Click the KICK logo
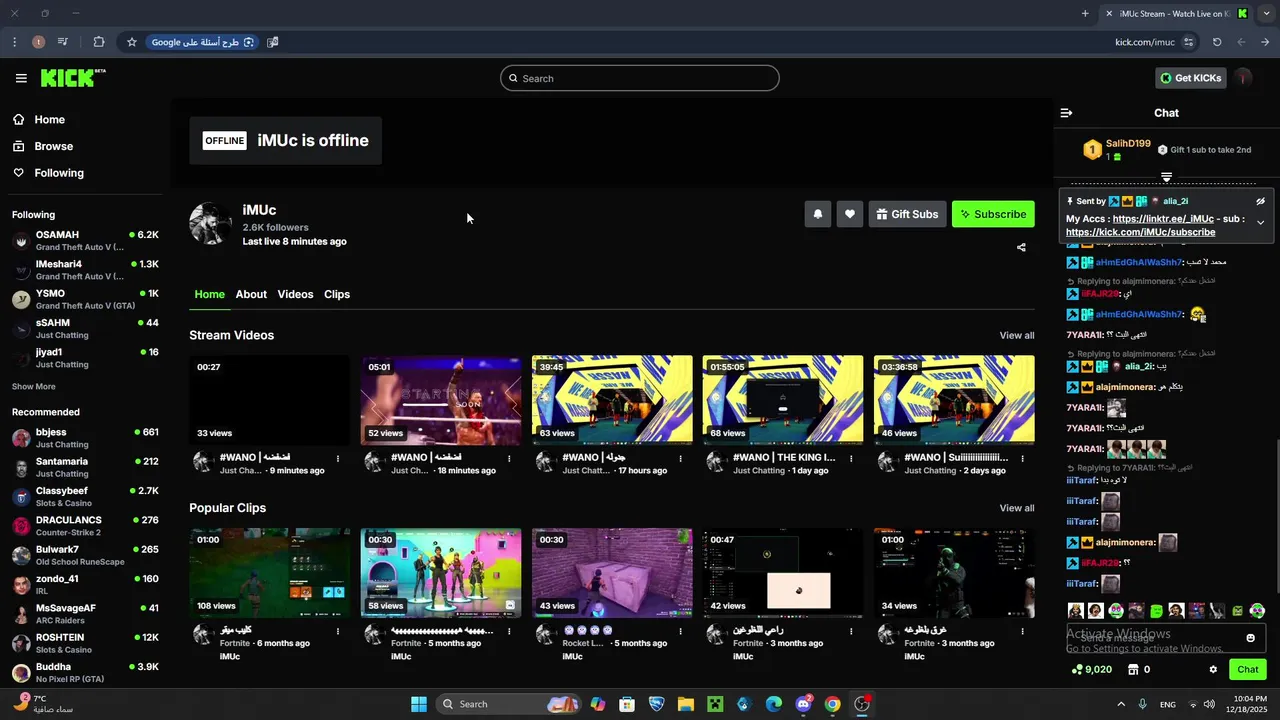 [73, 78]
